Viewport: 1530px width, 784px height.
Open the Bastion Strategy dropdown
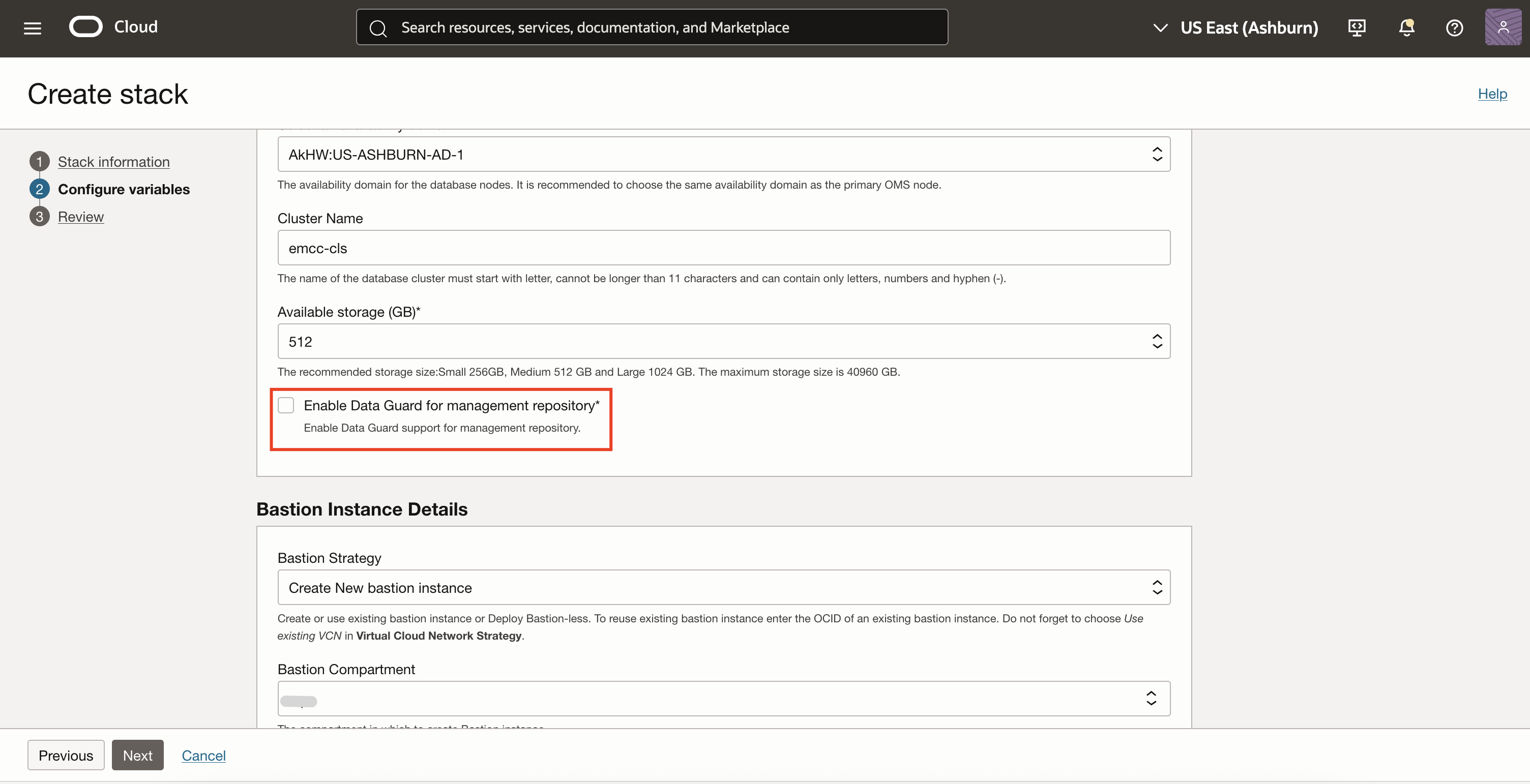723,588
